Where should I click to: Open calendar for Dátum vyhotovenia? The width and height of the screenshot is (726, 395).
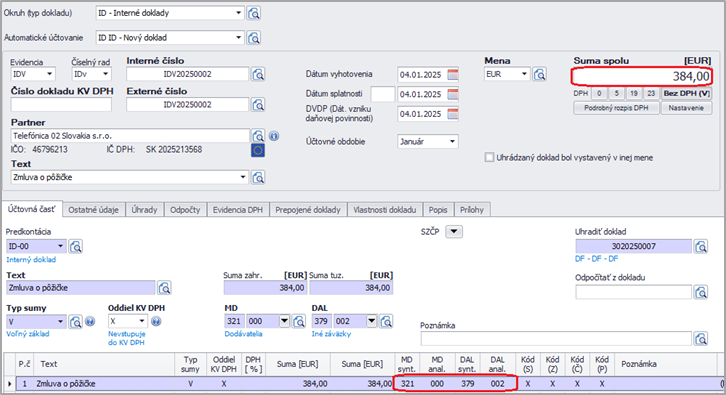point(453,75)
